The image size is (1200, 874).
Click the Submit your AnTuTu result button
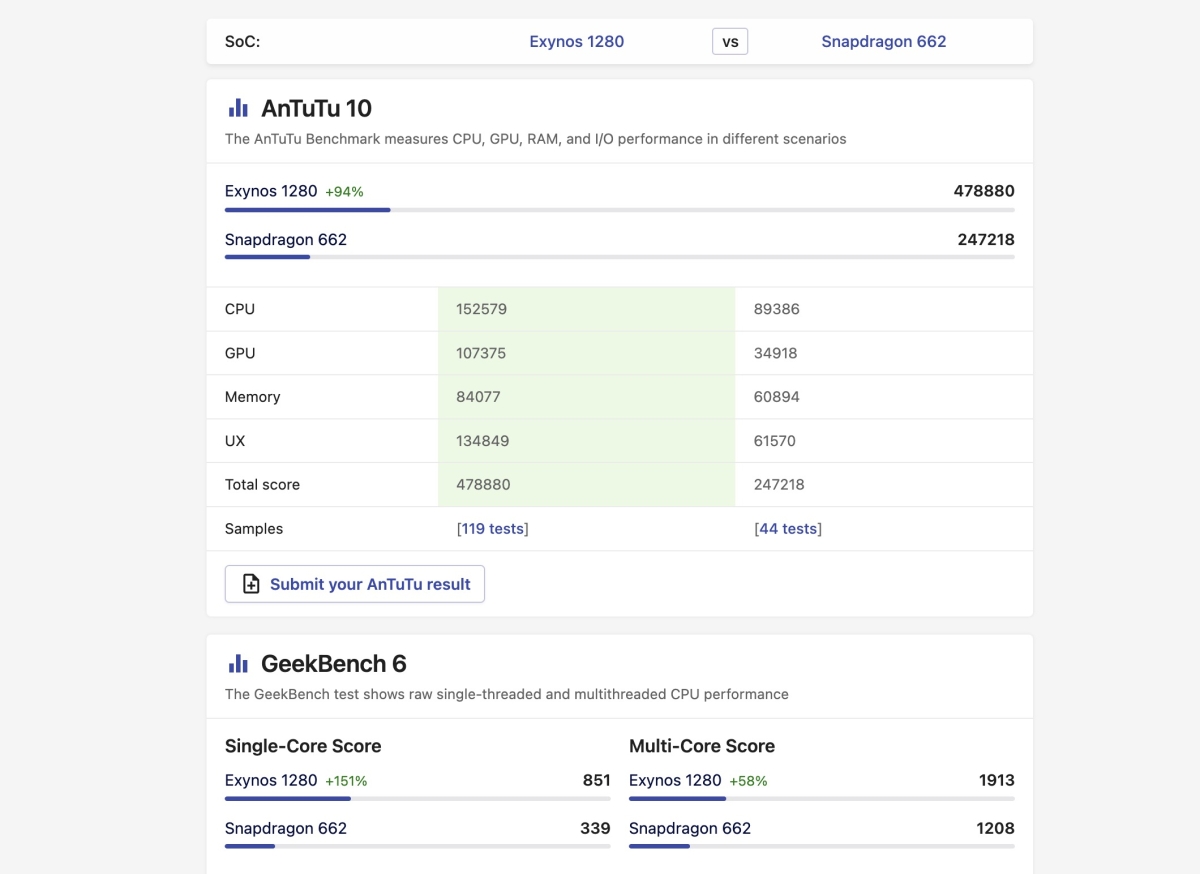(355, 584)
